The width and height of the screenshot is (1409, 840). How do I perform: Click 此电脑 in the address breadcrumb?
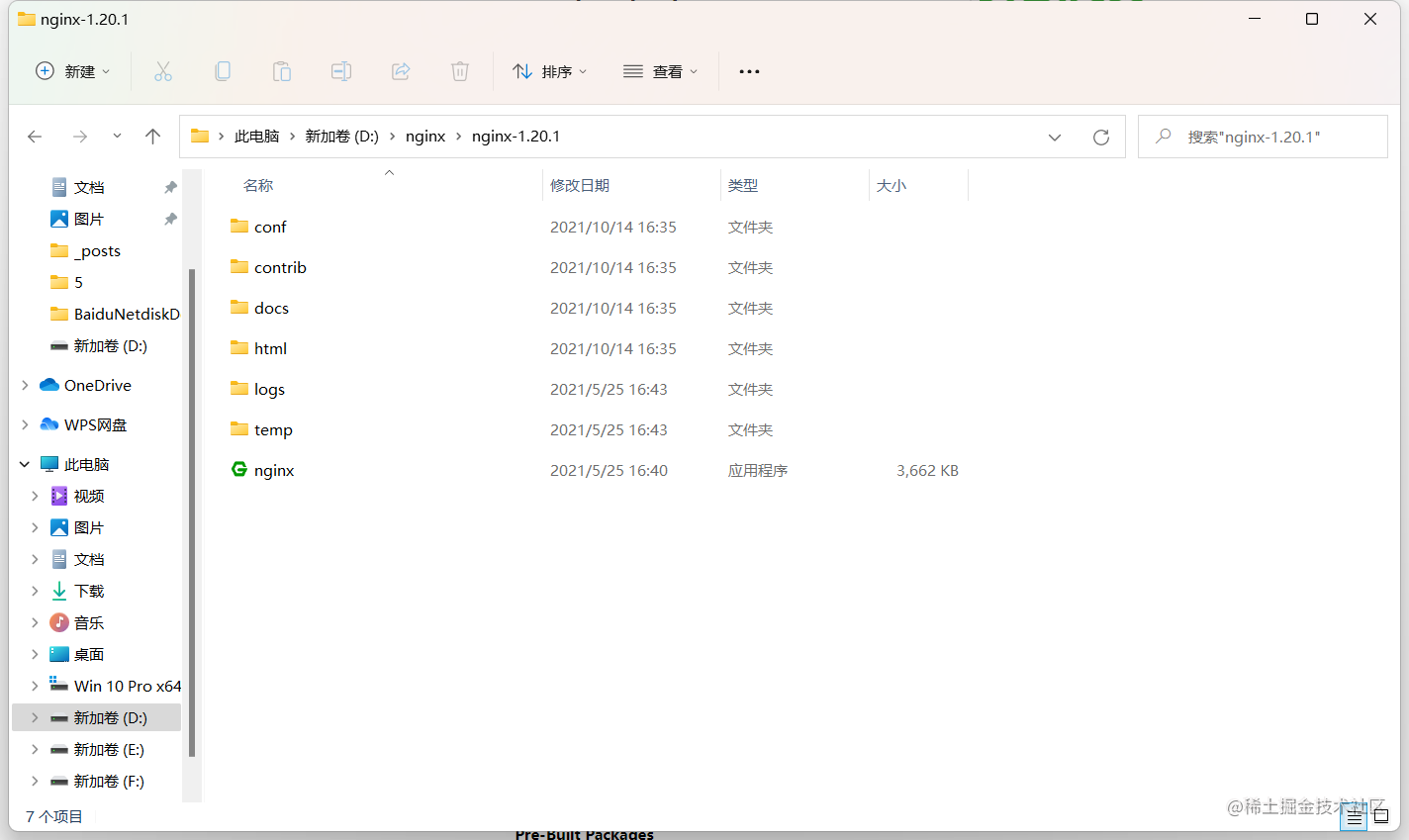coord(257,137)
